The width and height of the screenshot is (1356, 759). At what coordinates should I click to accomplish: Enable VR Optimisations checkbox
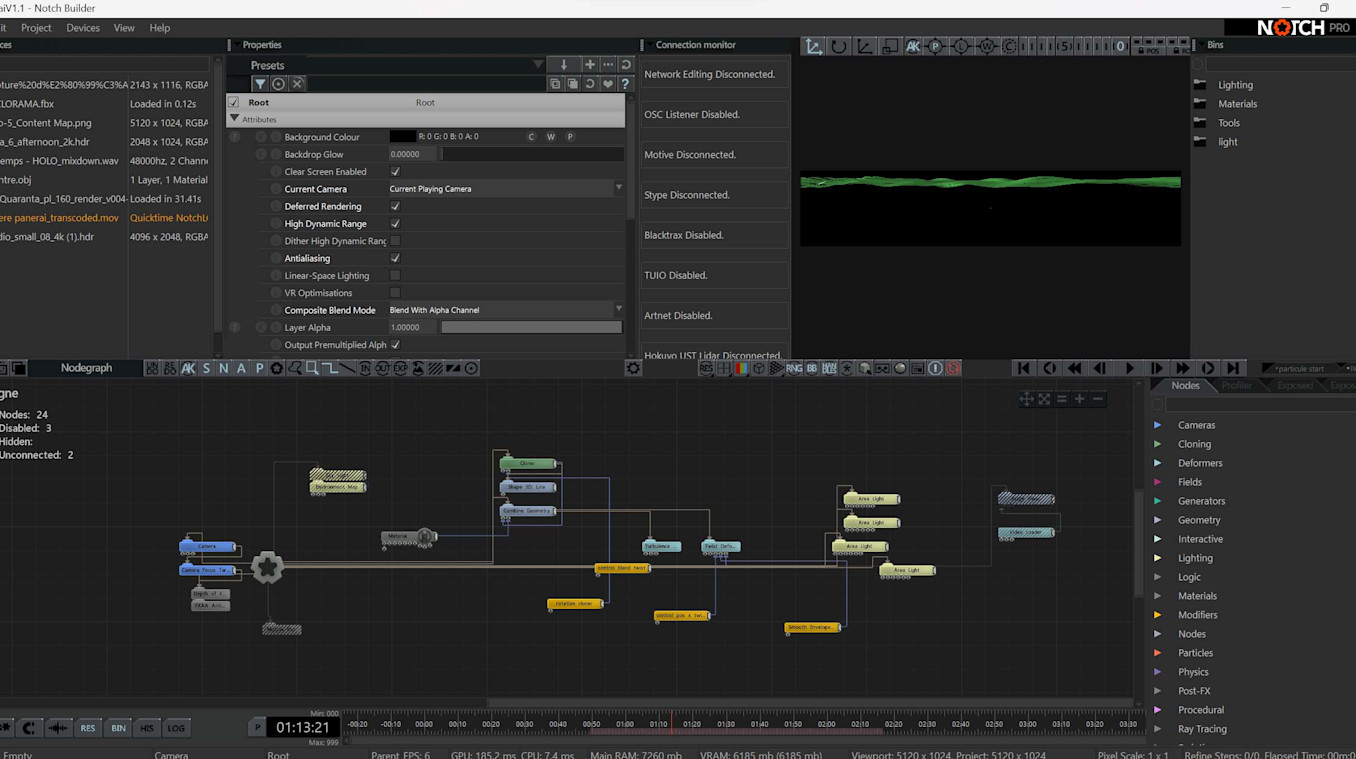pos(395,293)
